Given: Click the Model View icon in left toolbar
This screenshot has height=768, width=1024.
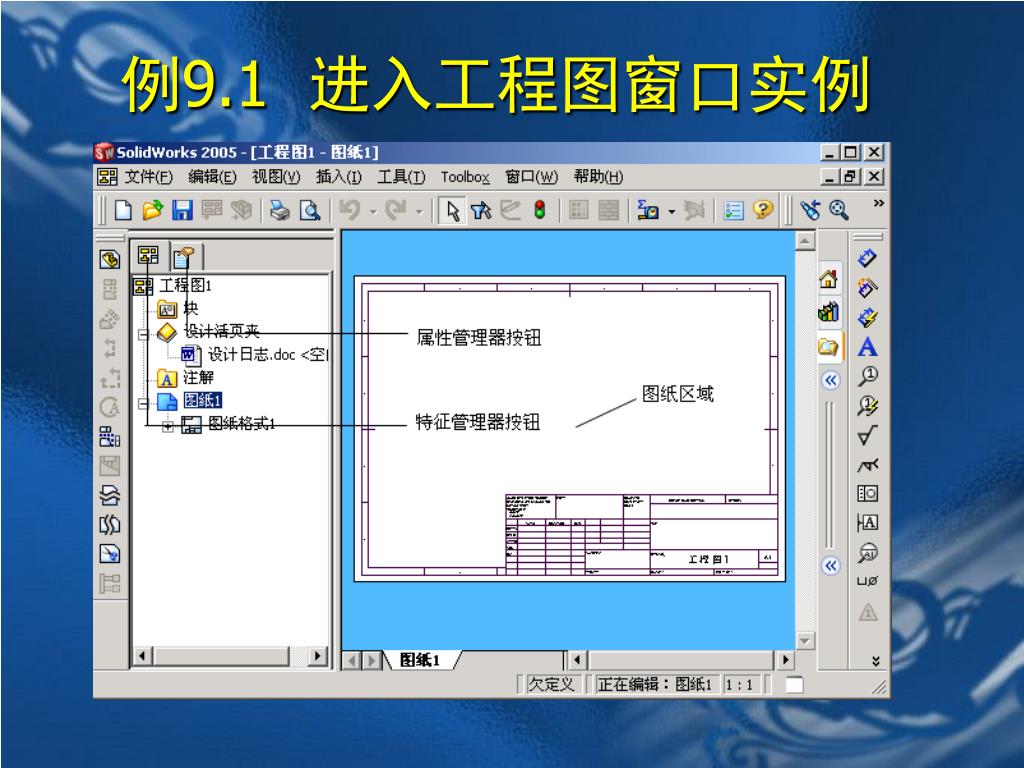Looking at the screenshot, I should click(110, 259).
